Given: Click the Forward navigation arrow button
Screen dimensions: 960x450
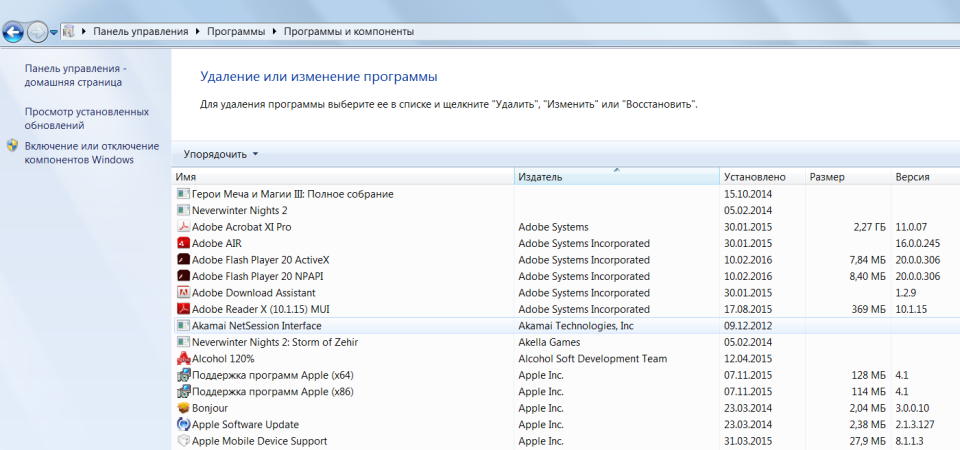Looking at the screenshot, I should pyautogui.click(x=37, y=32).
